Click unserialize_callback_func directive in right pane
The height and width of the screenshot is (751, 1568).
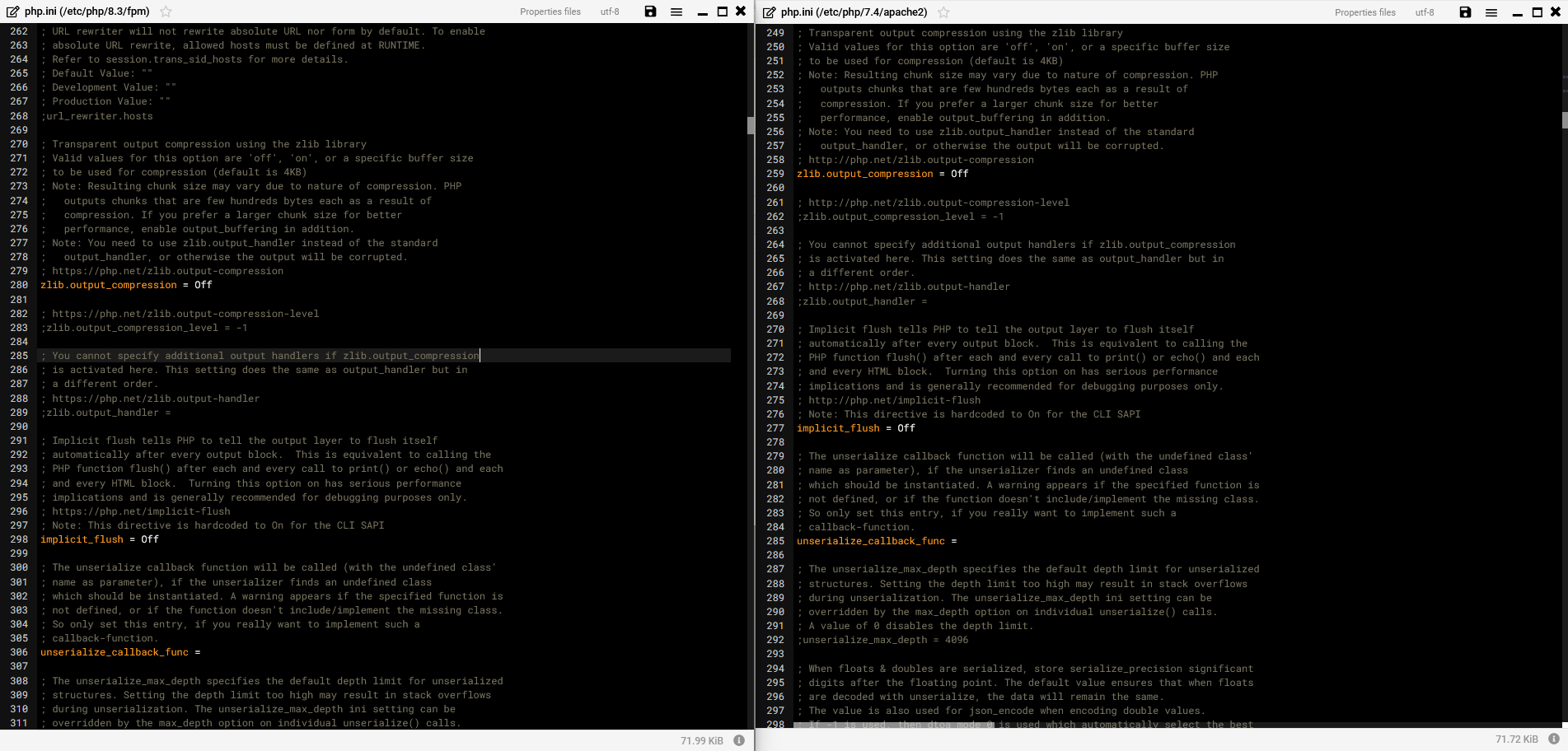pyautogui.click(x=871, y=541)
